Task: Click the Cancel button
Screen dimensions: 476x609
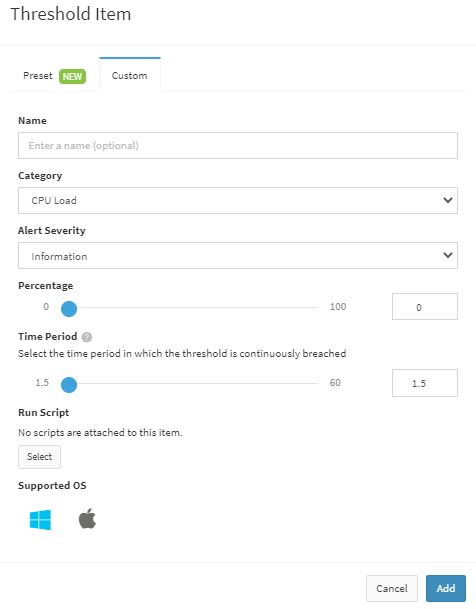Action: [392, 588]
